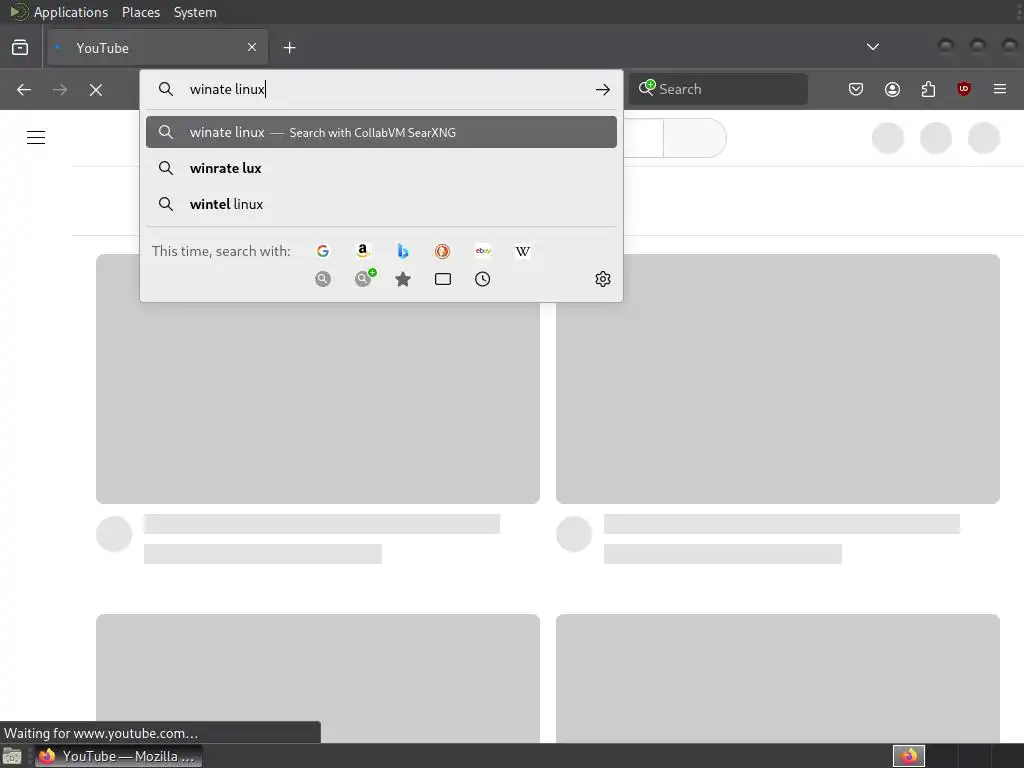Screen dimensions: 1024x768
Task: Open the Pocket save icon
Action: 856,89
